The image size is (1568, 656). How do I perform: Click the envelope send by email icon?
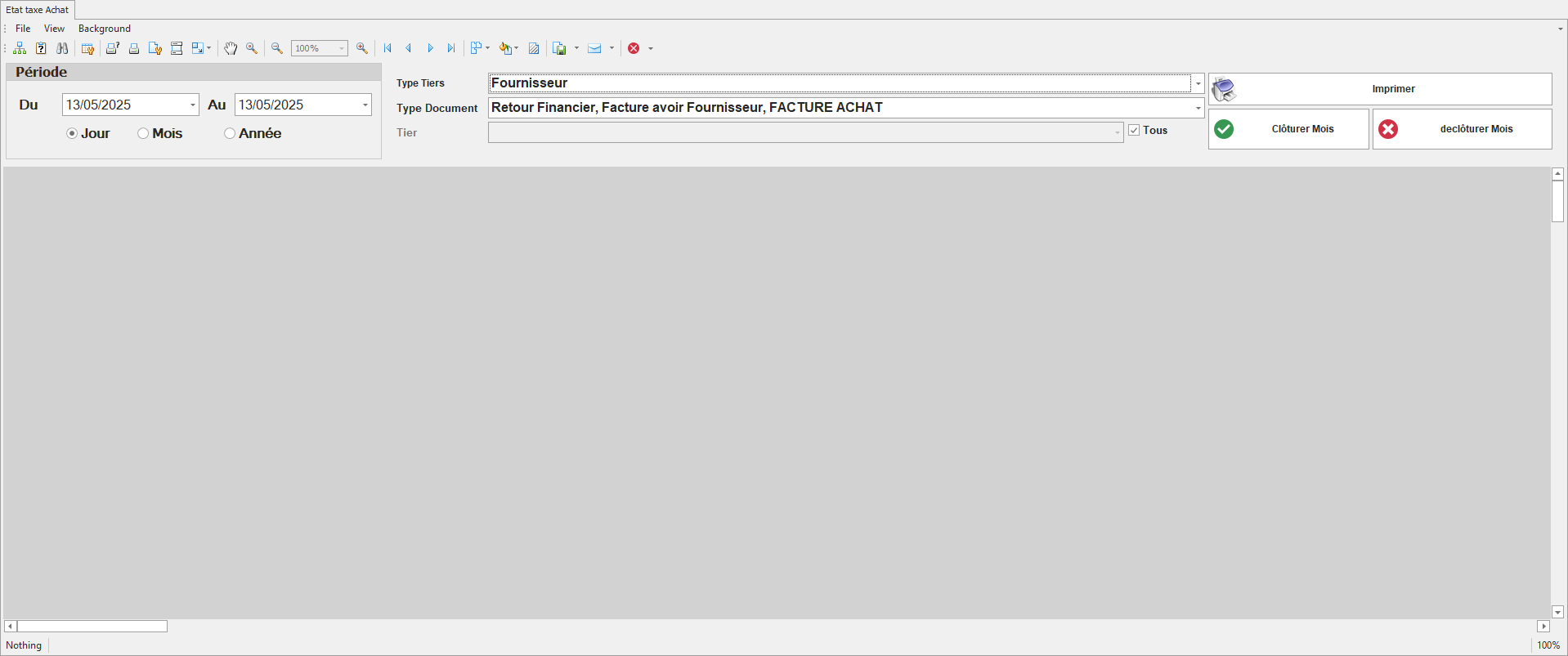594,49
